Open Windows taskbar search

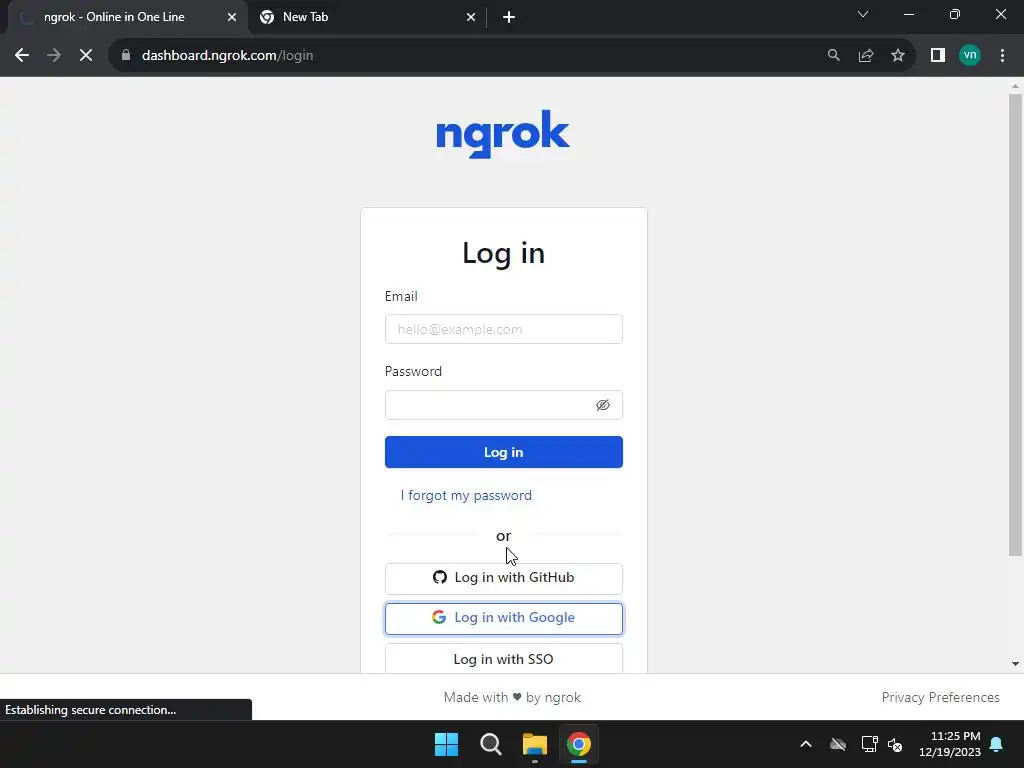coord(490,744)
